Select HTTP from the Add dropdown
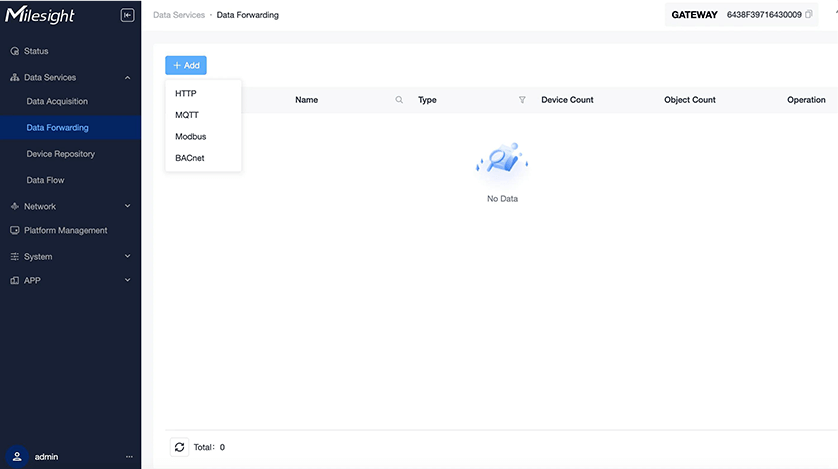 (x=186, y=93)
